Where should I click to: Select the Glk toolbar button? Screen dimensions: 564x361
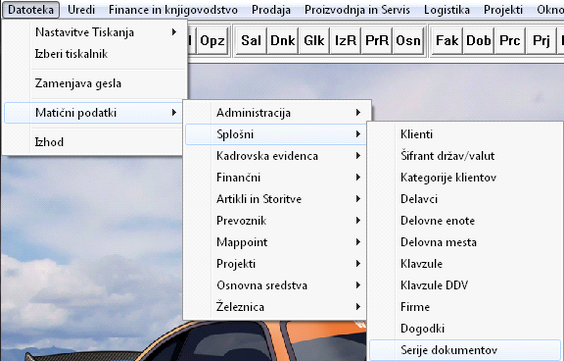point(314,41)
